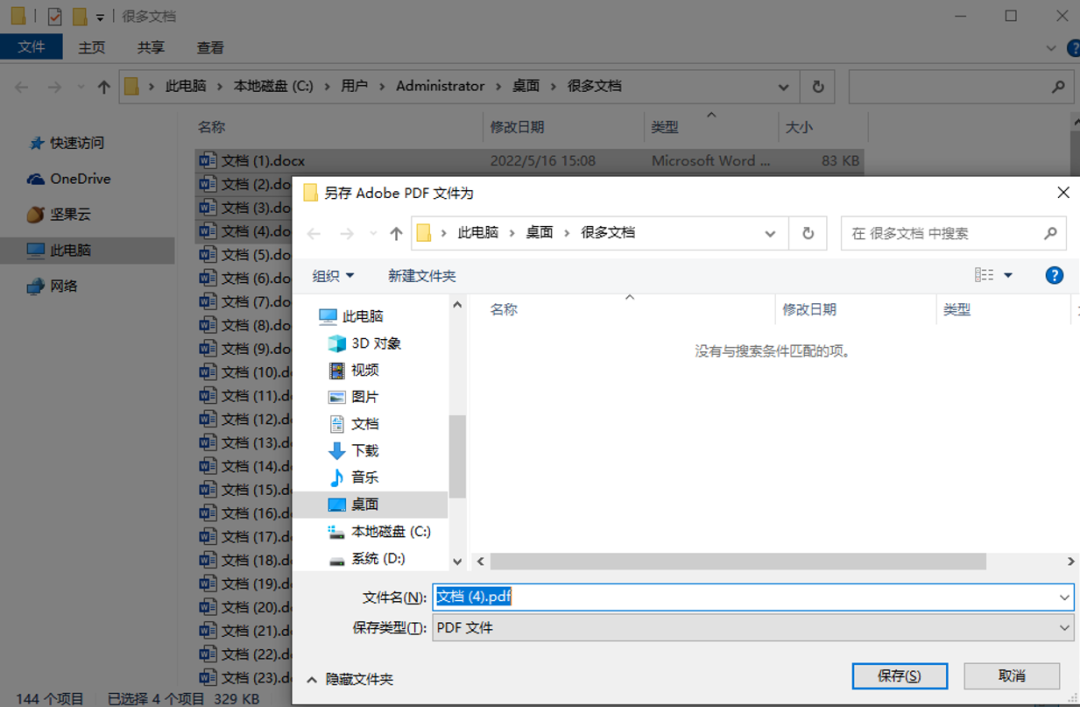
Task: Open 坚果云 in Explorer sidebar
Action: [x=70, y=214]
